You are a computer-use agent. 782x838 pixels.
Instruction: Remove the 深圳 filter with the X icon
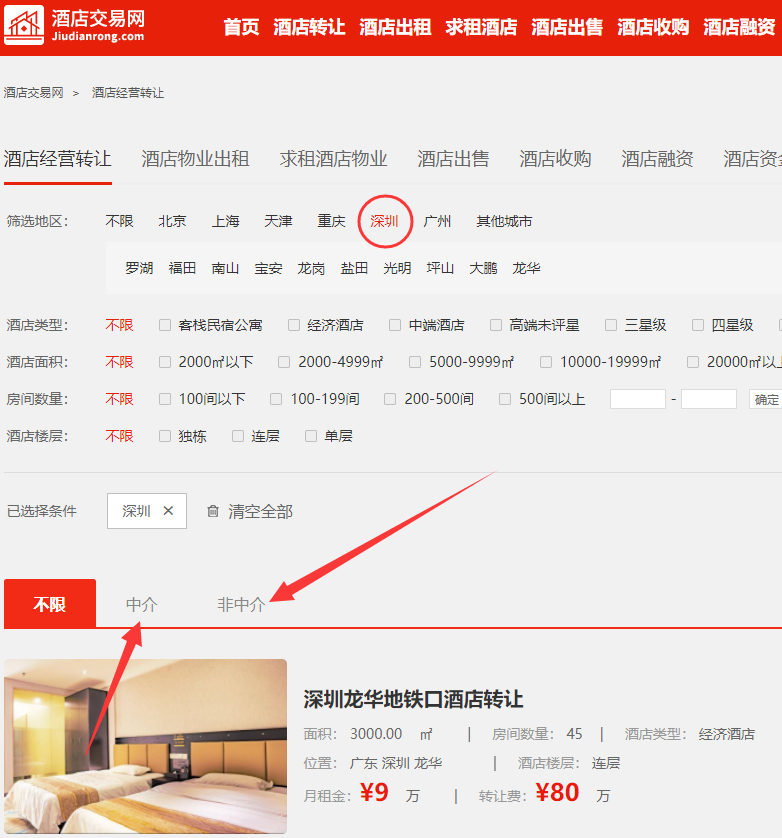pyautogui.click(x=168, y=511)
